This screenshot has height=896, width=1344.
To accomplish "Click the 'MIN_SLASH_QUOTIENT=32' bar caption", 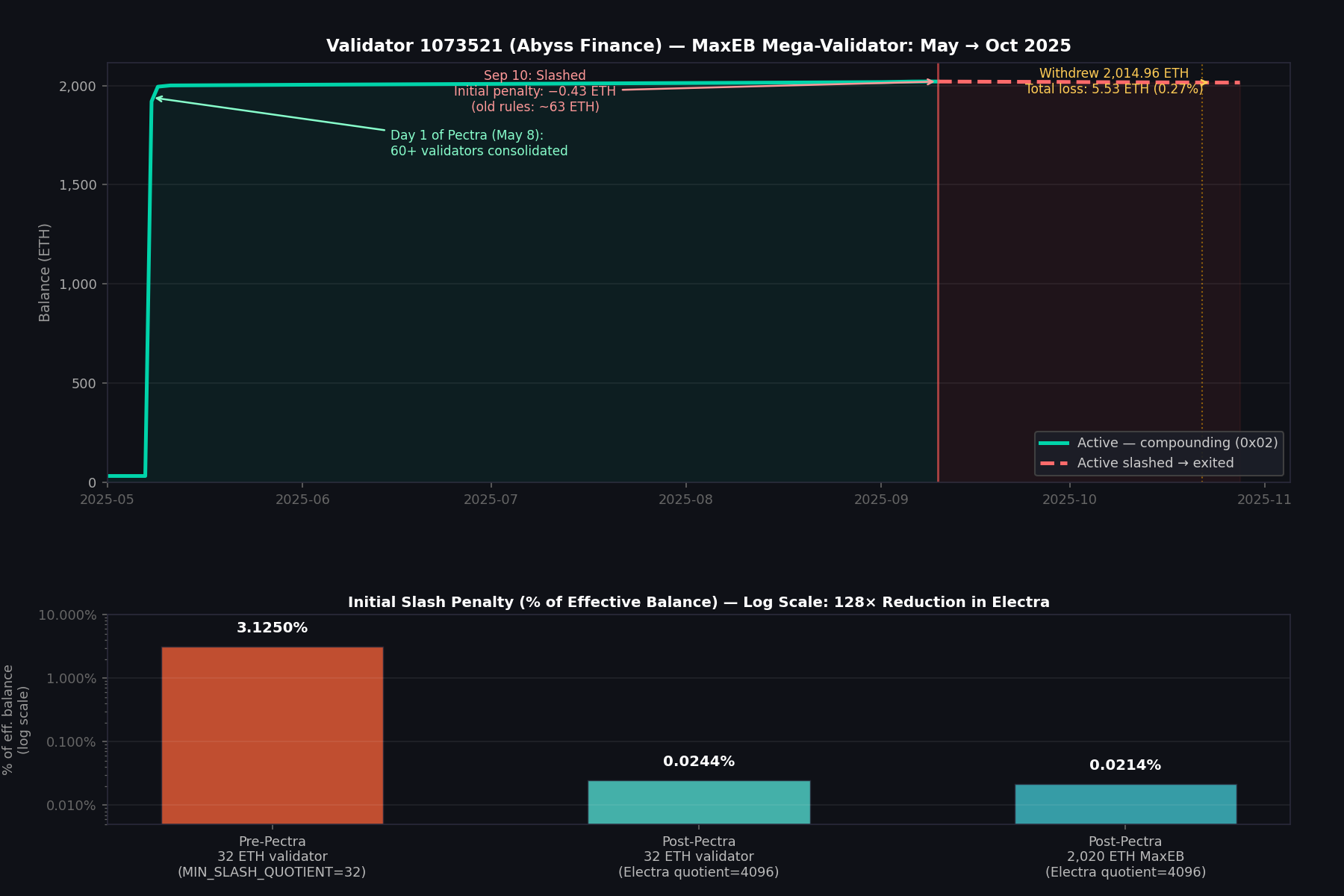I will coord(271,871).
